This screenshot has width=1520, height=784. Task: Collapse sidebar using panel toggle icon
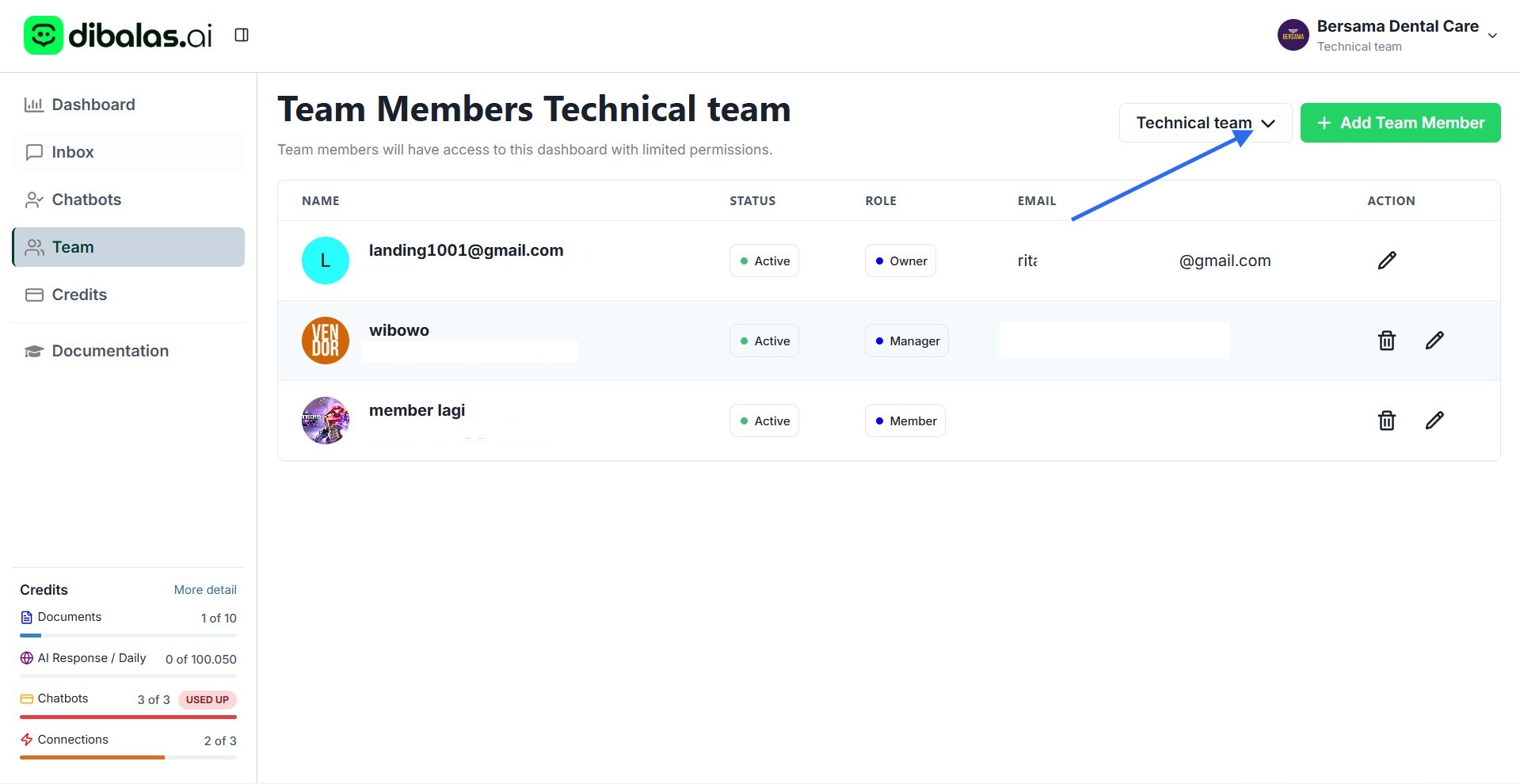242,35
